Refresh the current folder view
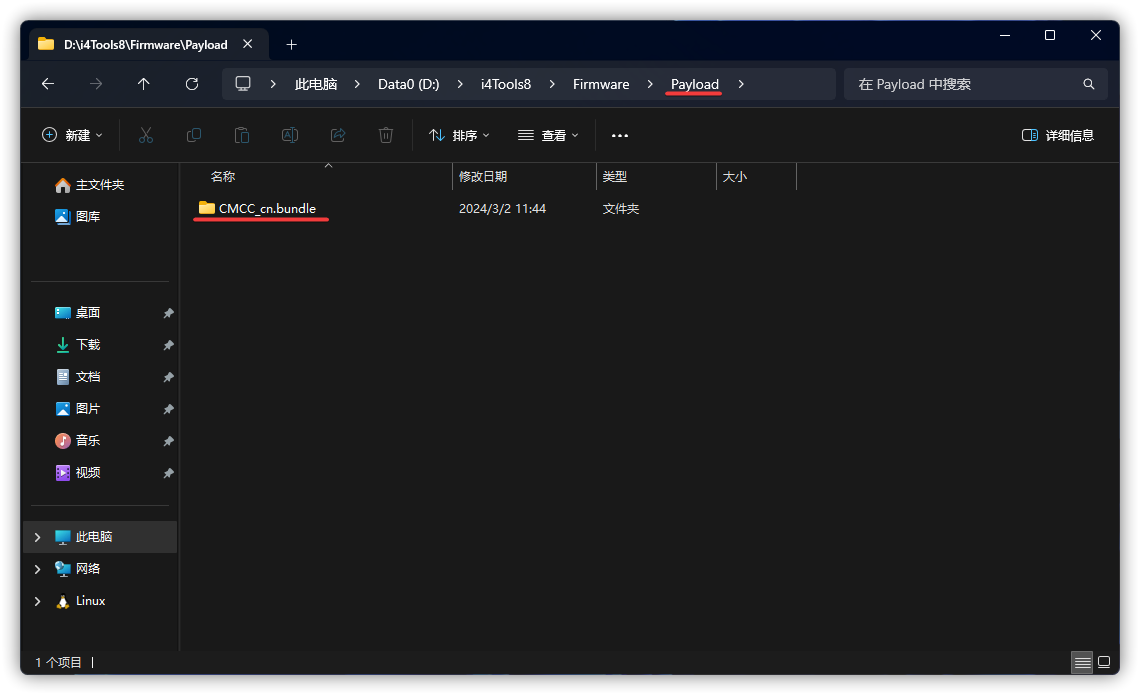This screenshot has height=695, width=1140. click(192, 84)
